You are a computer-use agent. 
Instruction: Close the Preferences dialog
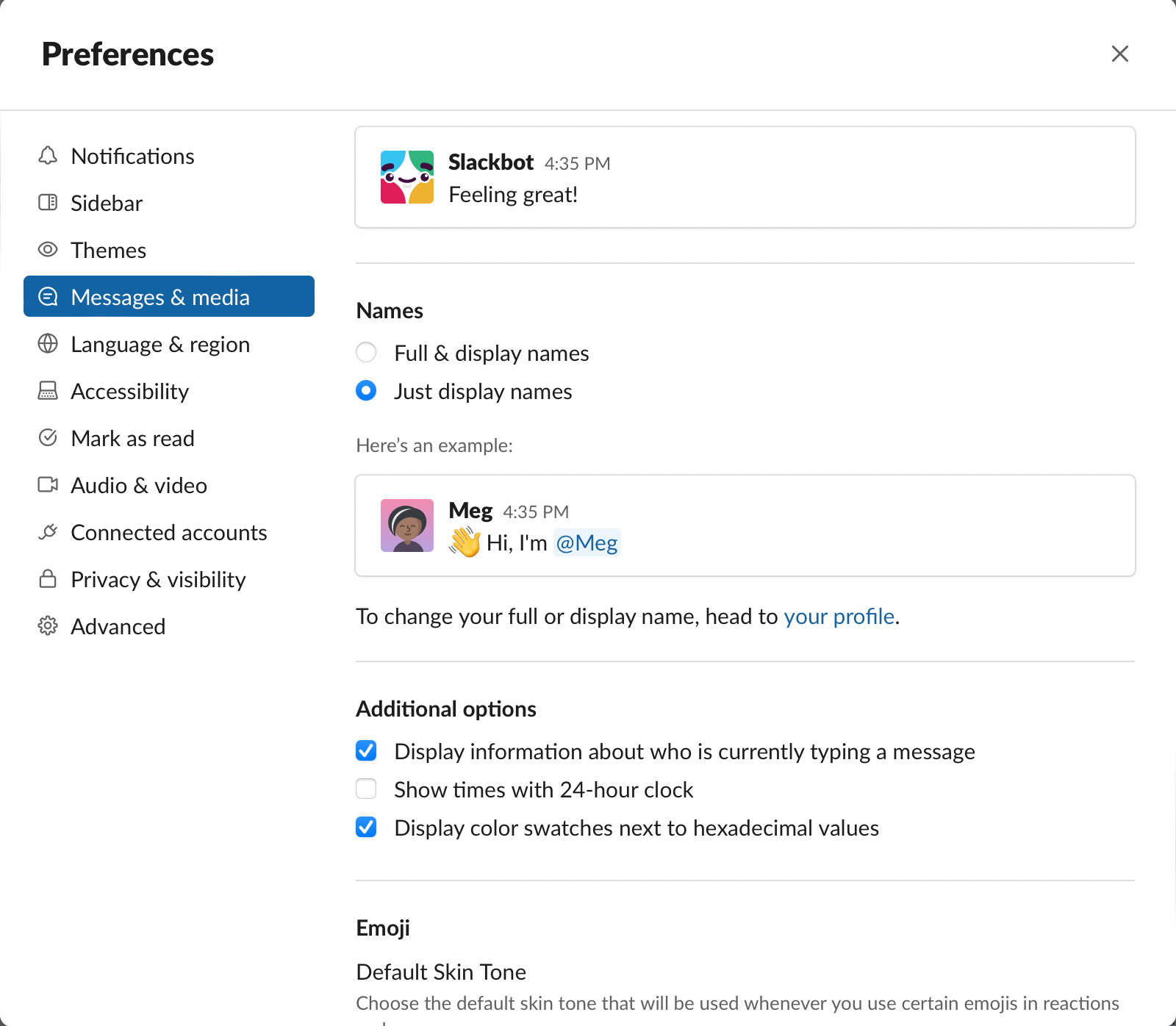[x=1119, y=54]
